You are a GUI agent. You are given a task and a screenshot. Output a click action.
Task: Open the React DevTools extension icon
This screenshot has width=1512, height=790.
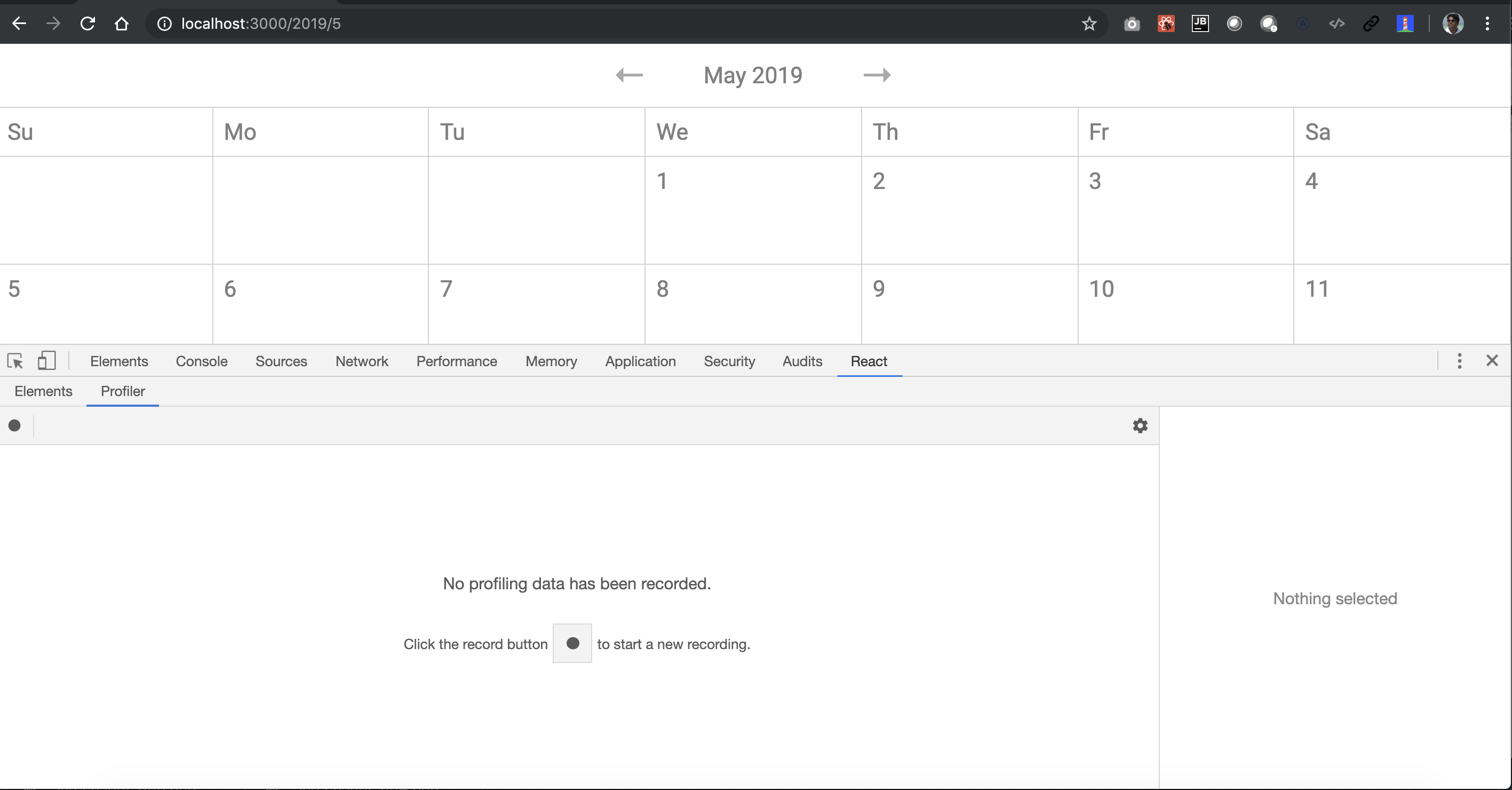click(1166, 23)
